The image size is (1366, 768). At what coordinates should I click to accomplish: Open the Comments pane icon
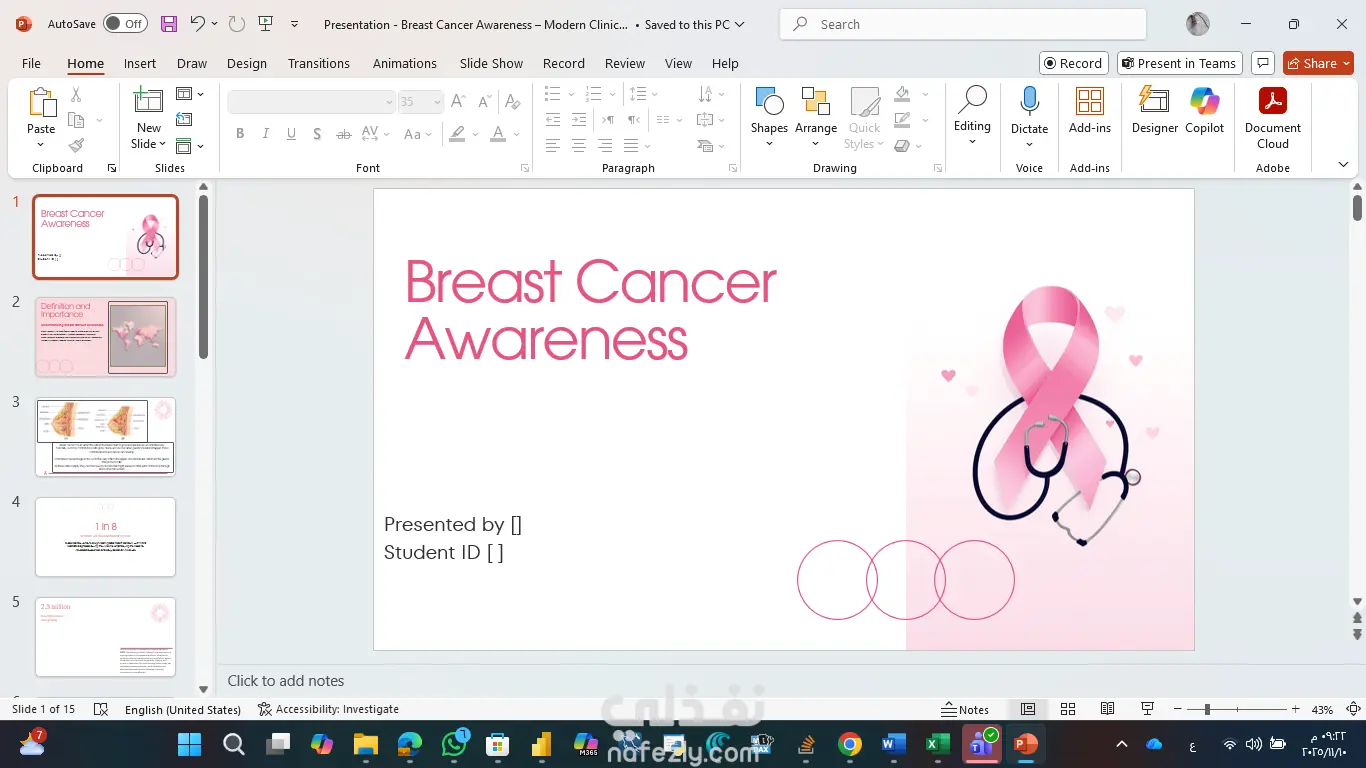point(1262,63)
